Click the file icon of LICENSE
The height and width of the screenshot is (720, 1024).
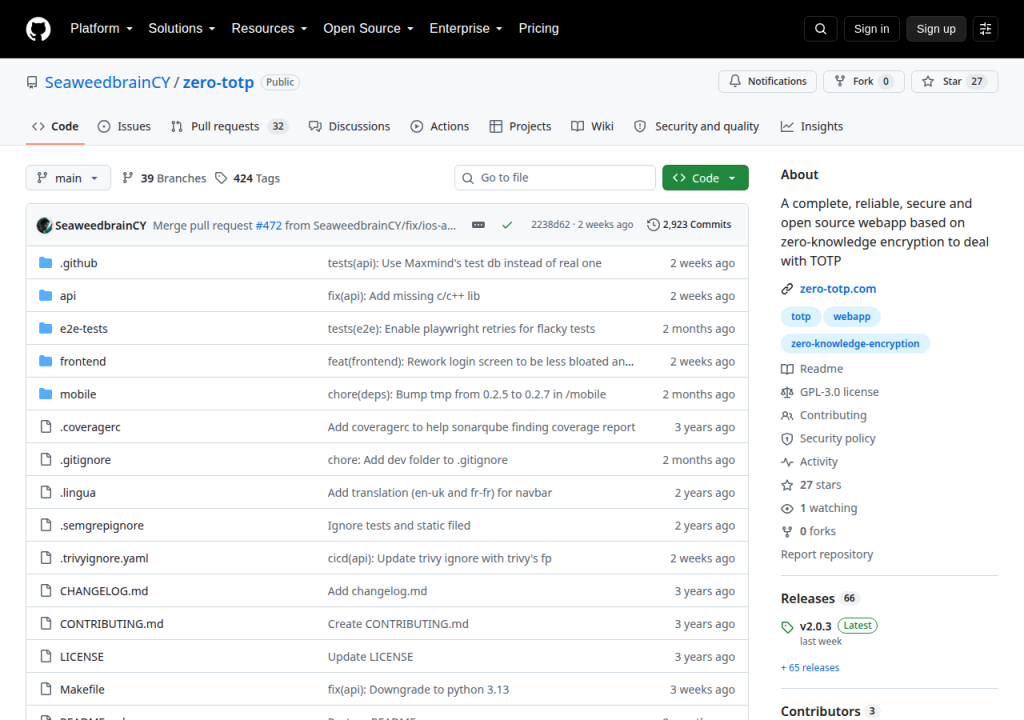(46, 656)
